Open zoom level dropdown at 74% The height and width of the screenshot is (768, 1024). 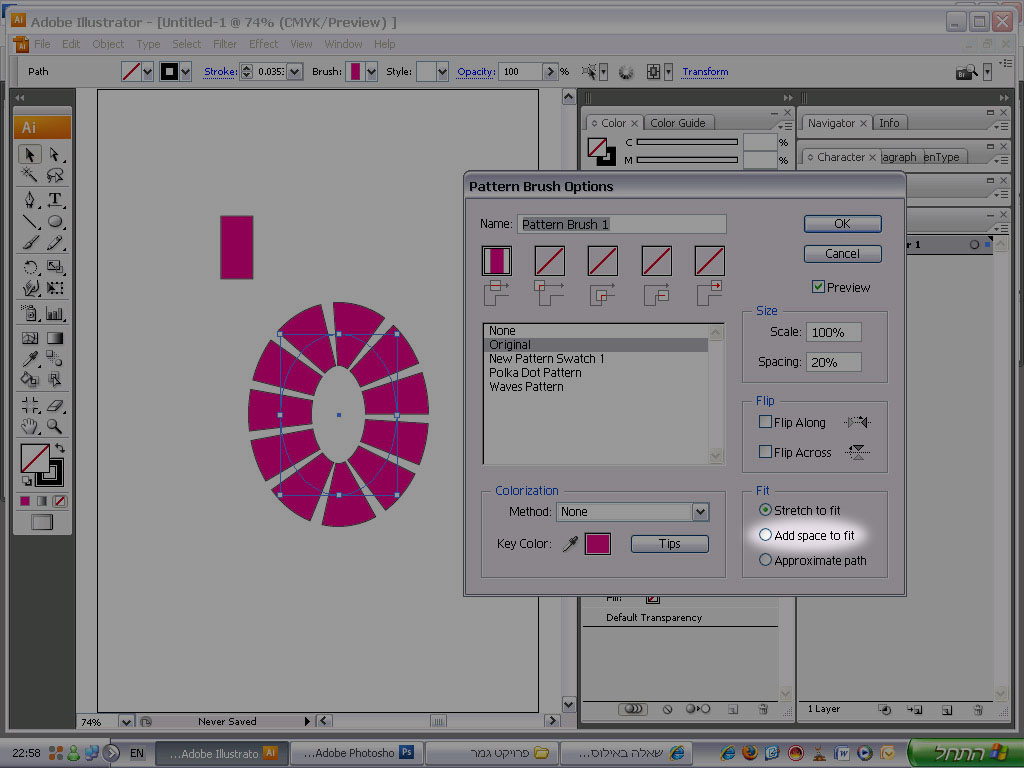coord(126,722)
